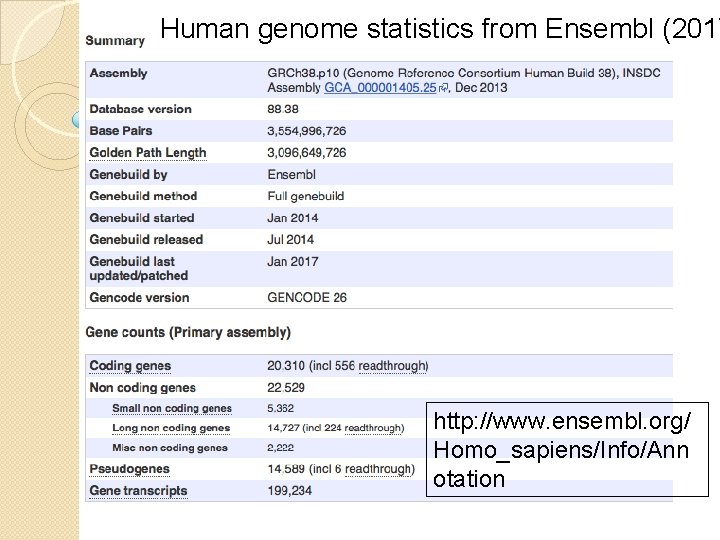Select the small non coding count '5,362'
Viewport: 720px width, 540px height.
coord(280,408)
